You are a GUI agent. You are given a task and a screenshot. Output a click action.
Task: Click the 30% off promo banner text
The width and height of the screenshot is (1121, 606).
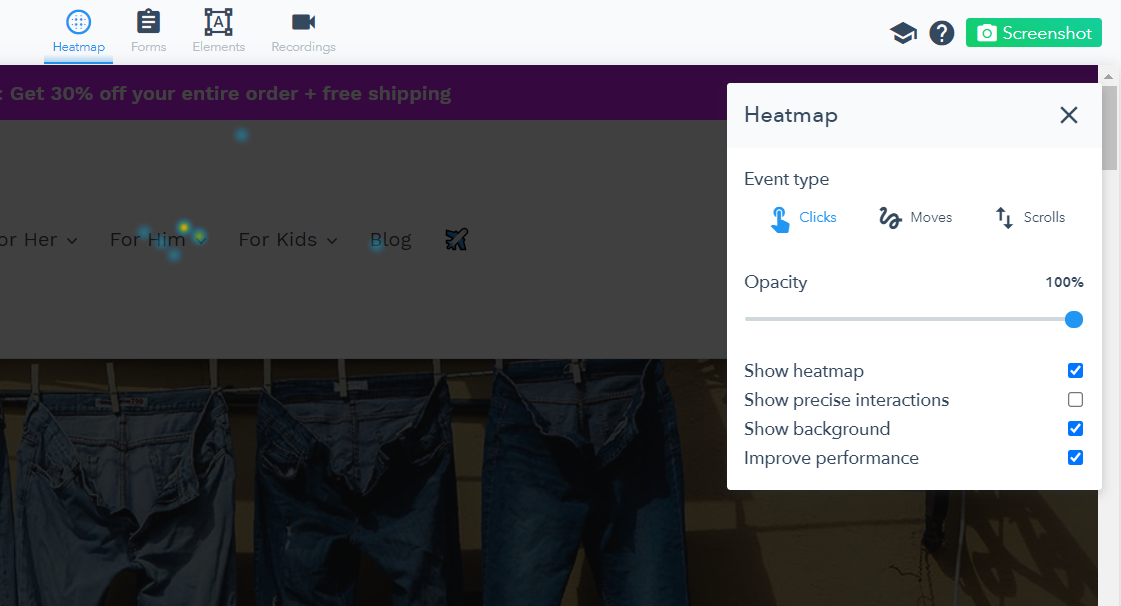click(226, 94)
